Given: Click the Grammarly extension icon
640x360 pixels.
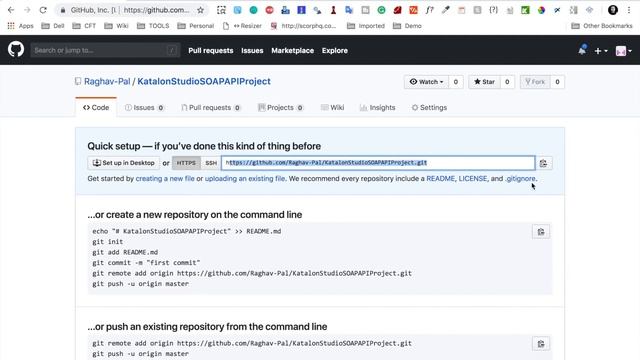Looking at the screenshot, I should (x=381, y=10).
